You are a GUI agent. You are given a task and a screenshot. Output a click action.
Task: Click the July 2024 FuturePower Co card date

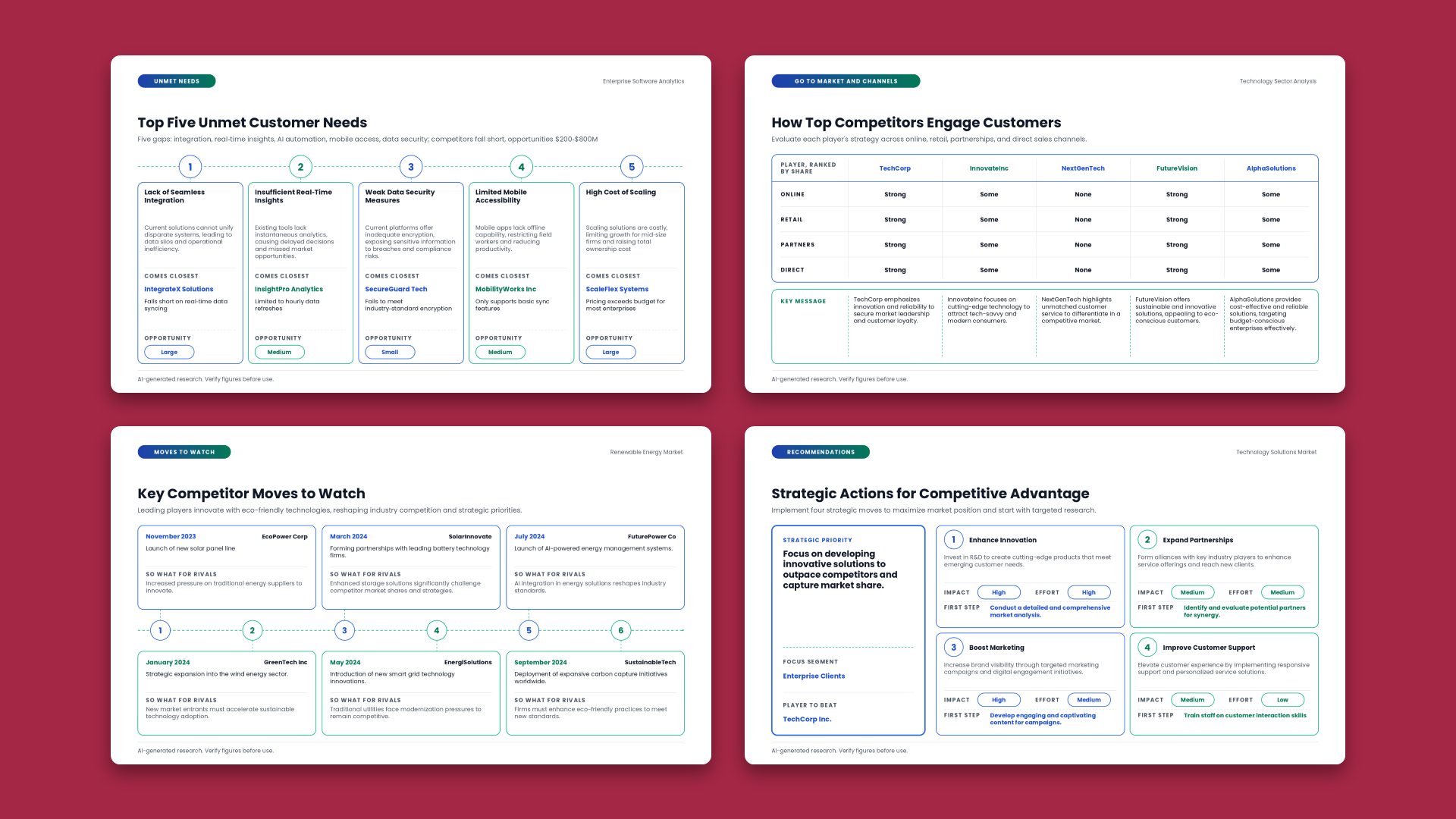click(x=529, y=536)
